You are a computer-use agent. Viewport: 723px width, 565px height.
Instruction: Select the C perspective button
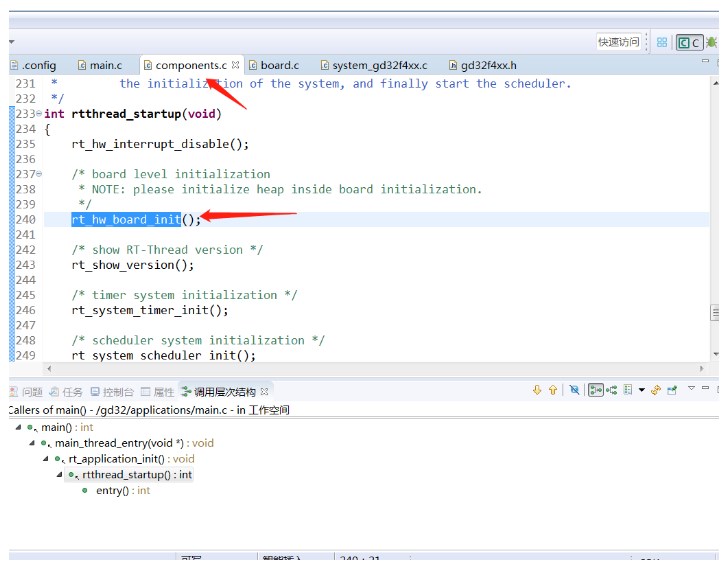(x=689, y=42)
